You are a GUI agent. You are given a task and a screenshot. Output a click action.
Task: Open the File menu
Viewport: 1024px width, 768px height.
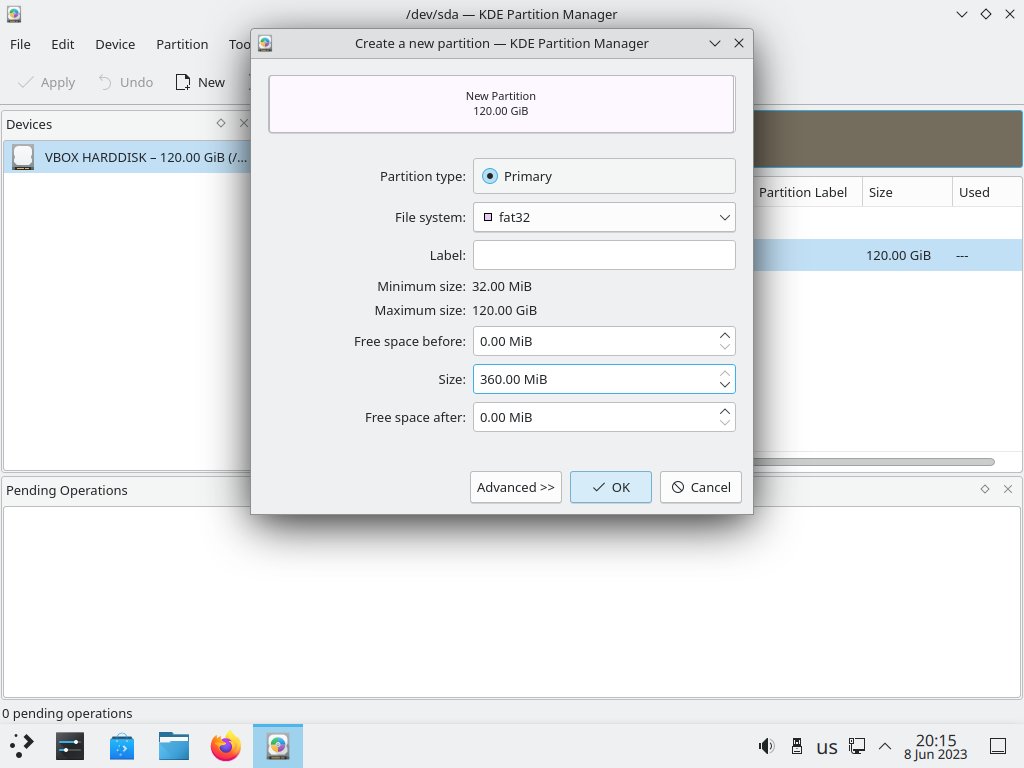(x=20, y=44)
